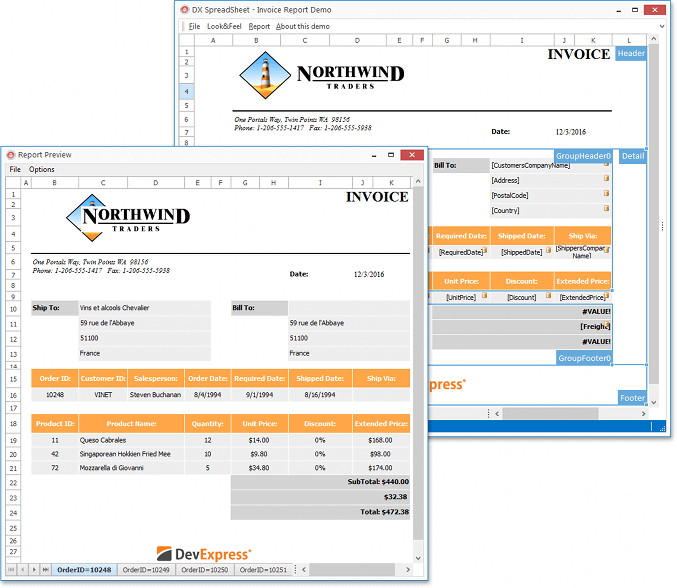Select column B header in DX SpreadSheet

tap(256, 40)
